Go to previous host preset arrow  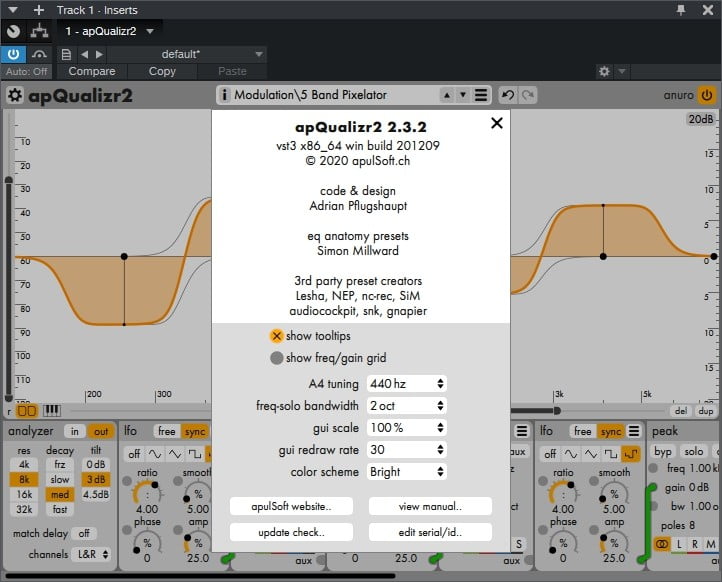tap(85, 54)
